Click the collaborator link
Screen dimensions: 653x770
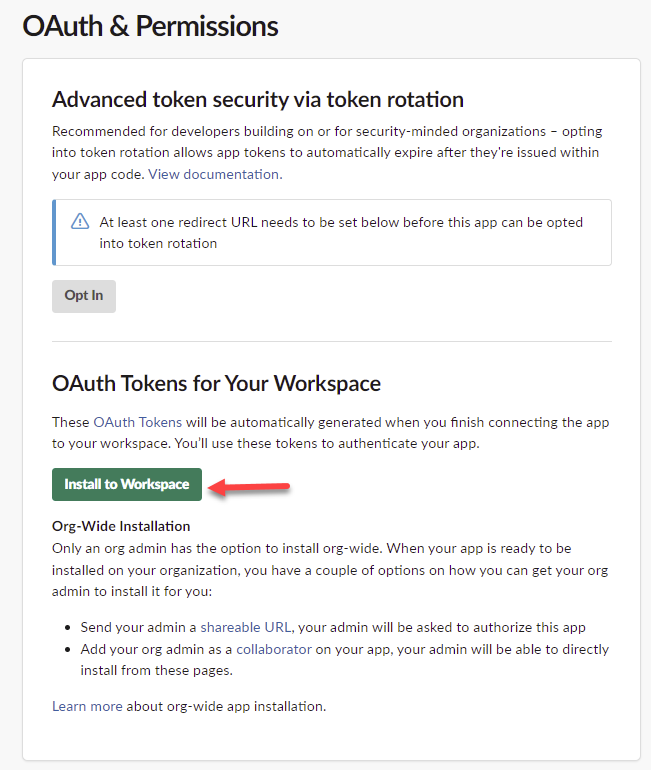(x=273, y=649)
